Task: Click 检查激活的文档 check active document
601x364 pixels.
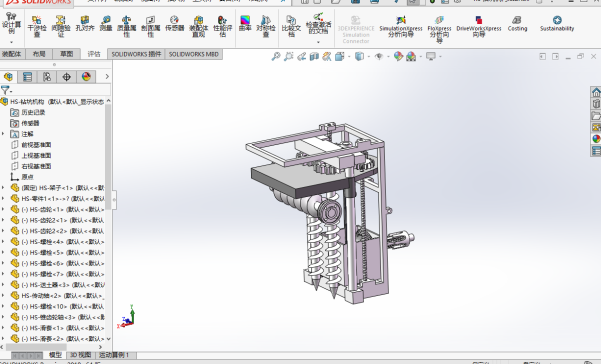Action: pyautogui.click(x=318, y=24)
